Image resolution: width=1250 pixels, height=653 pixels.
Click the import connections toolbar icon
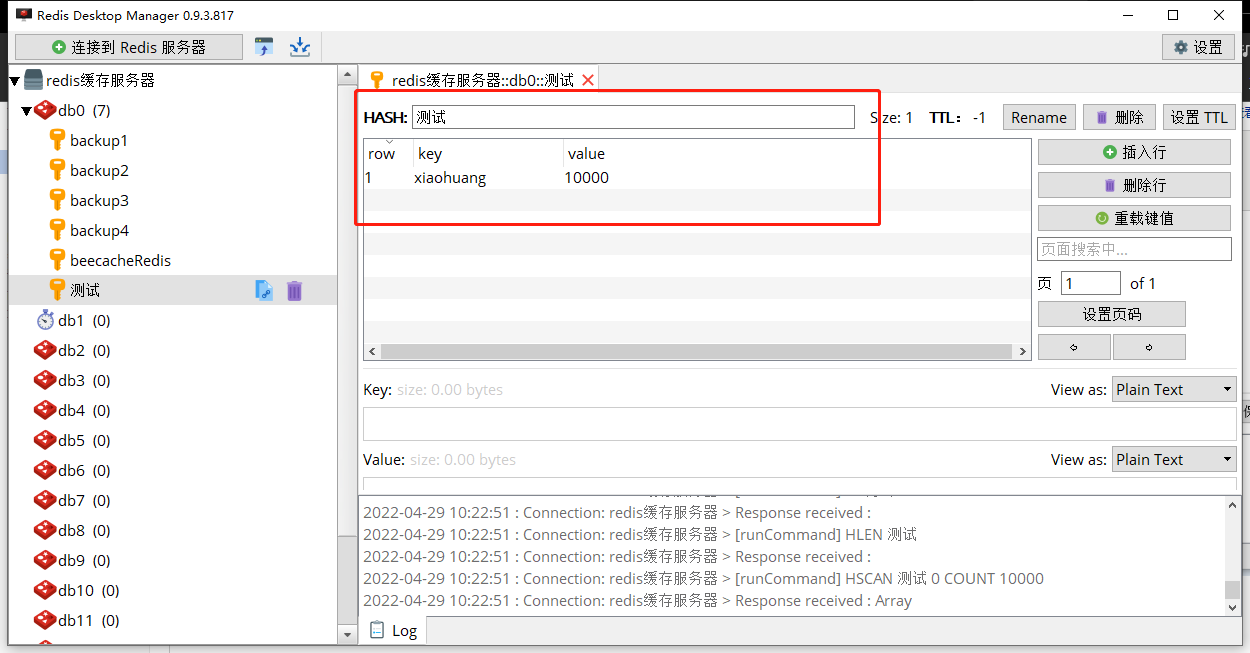pyautogui.click(x=264, y=46)
